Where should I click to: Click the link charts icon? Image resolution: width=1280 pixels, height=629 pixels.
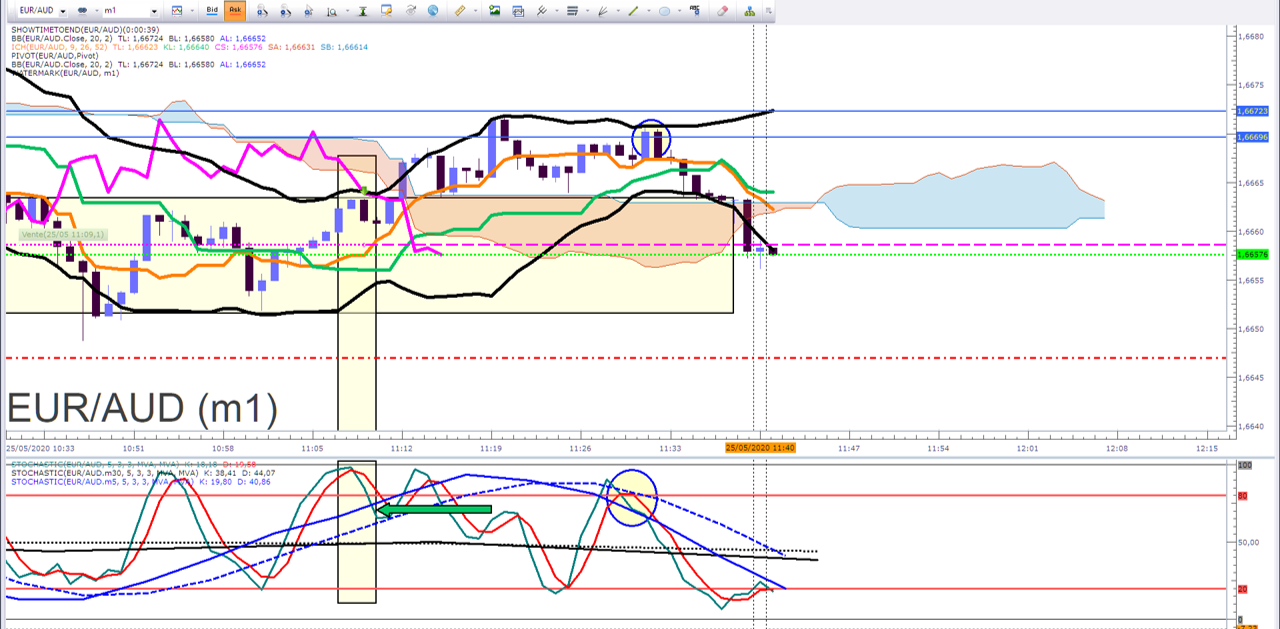(82, 10)
